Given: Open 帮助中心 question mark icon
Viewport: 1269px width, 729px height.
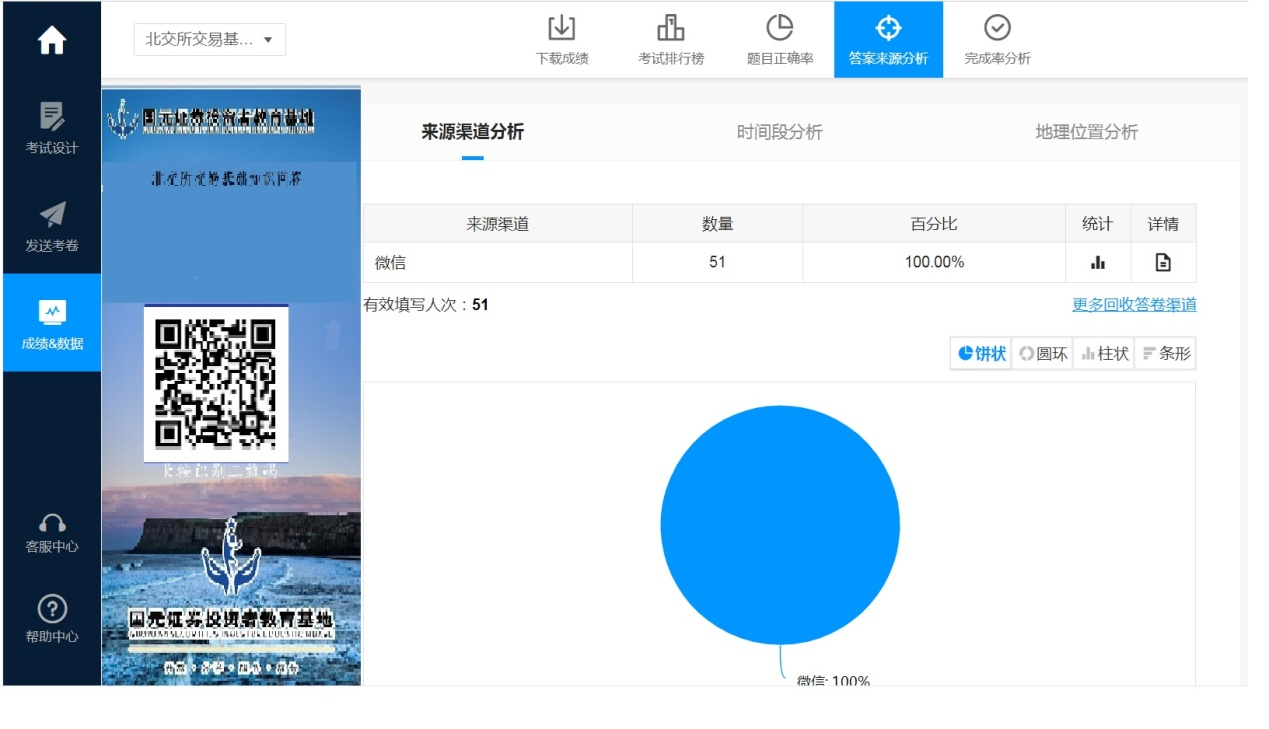Looking at the screenshot, I should coord(52,608).
